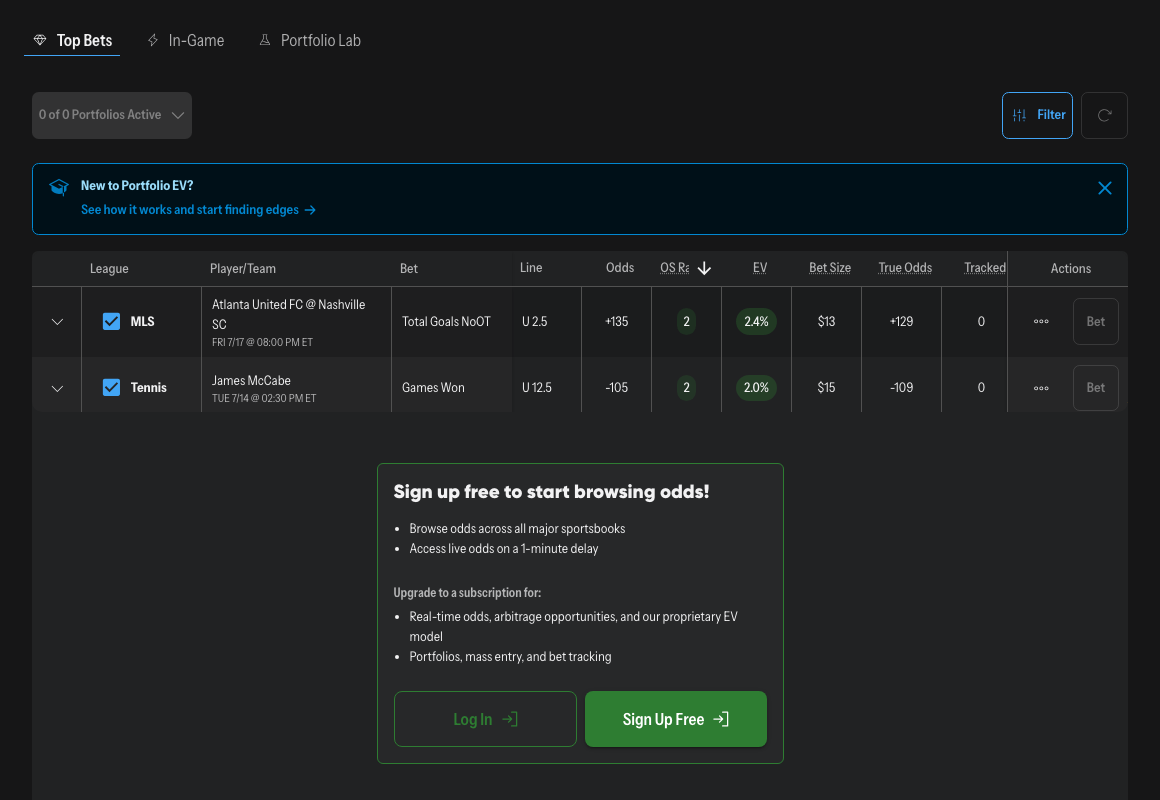The width and height of the screenshot is (1160, 800).
Task: Click the graduation cap icon in banner
Action: coord(58,186)
